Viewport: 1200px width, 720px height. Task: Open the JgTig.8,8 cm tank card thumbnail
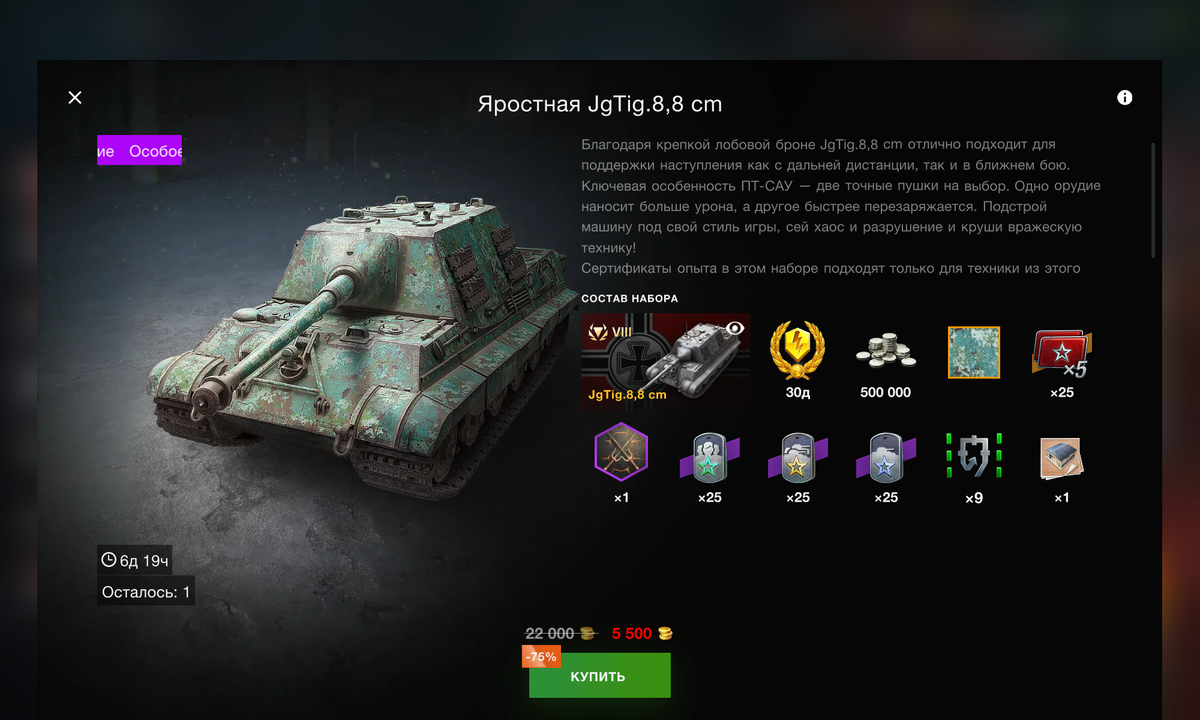pos(665,361)
